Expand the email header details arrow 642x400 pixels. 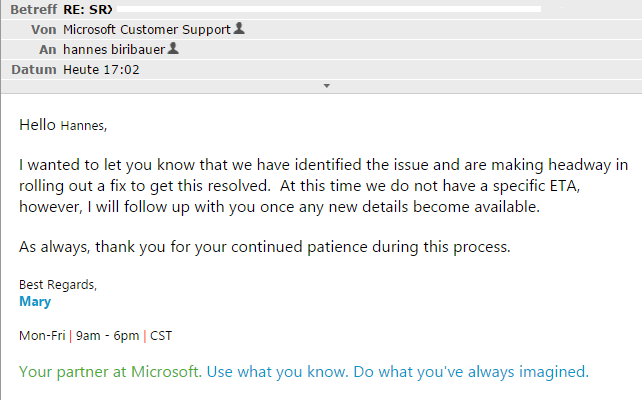pos(326,86)
